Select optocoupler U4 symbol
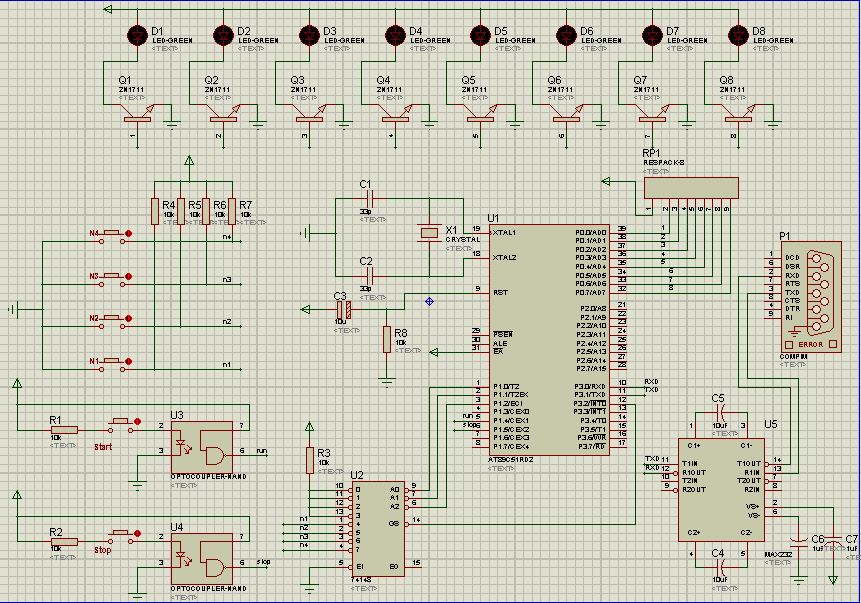The image size is (861, 603). [202, 559]
